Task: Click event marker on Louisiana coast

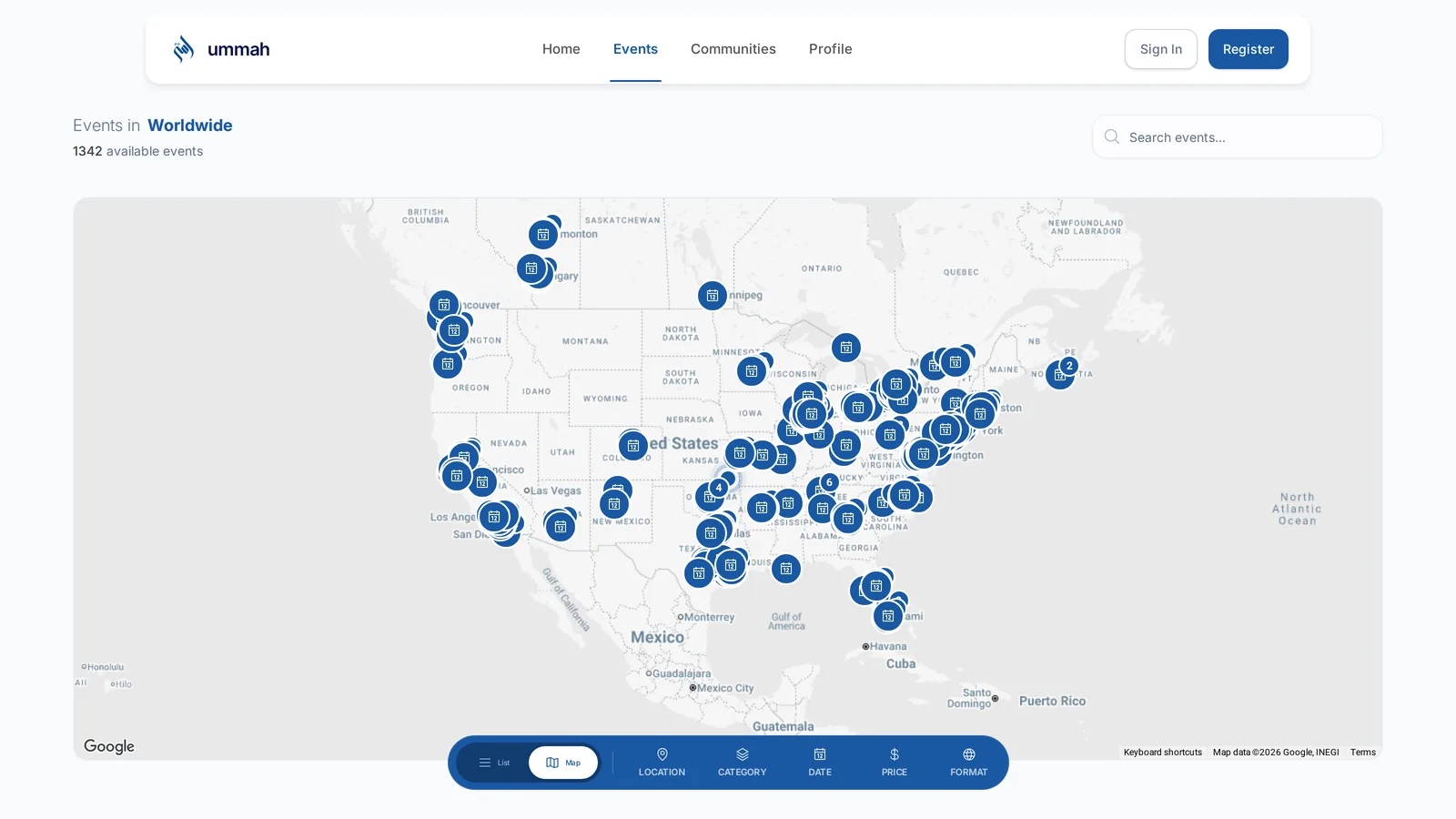Action: pos(786,569)
